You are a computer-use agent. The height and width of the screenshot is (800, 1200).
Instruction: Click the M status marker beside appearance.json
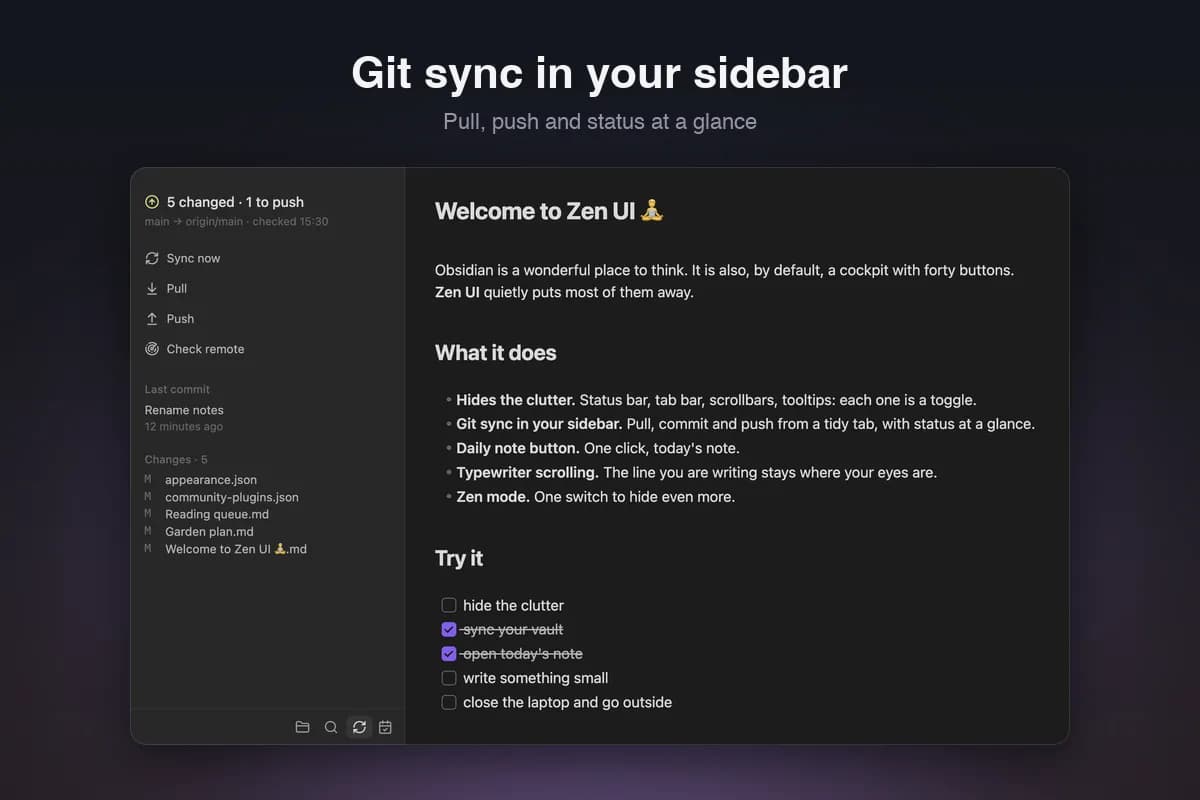(148, 480)
